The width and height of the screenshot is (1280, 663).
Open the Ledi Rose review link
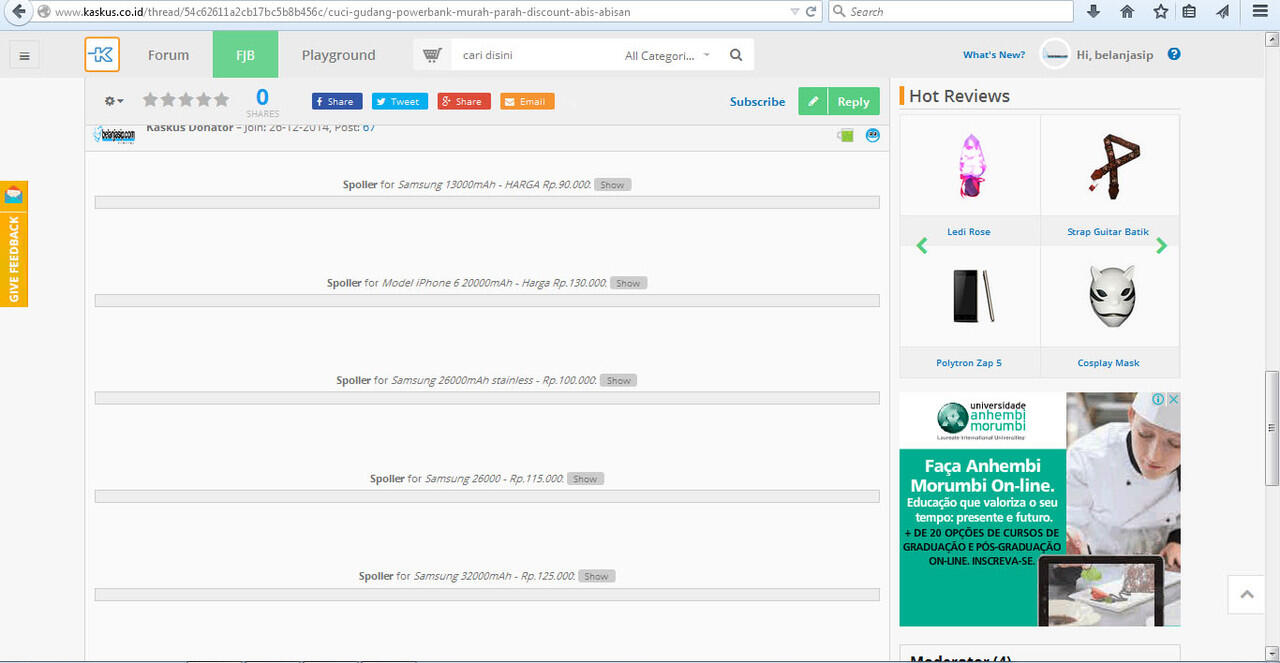pos(969,232)
